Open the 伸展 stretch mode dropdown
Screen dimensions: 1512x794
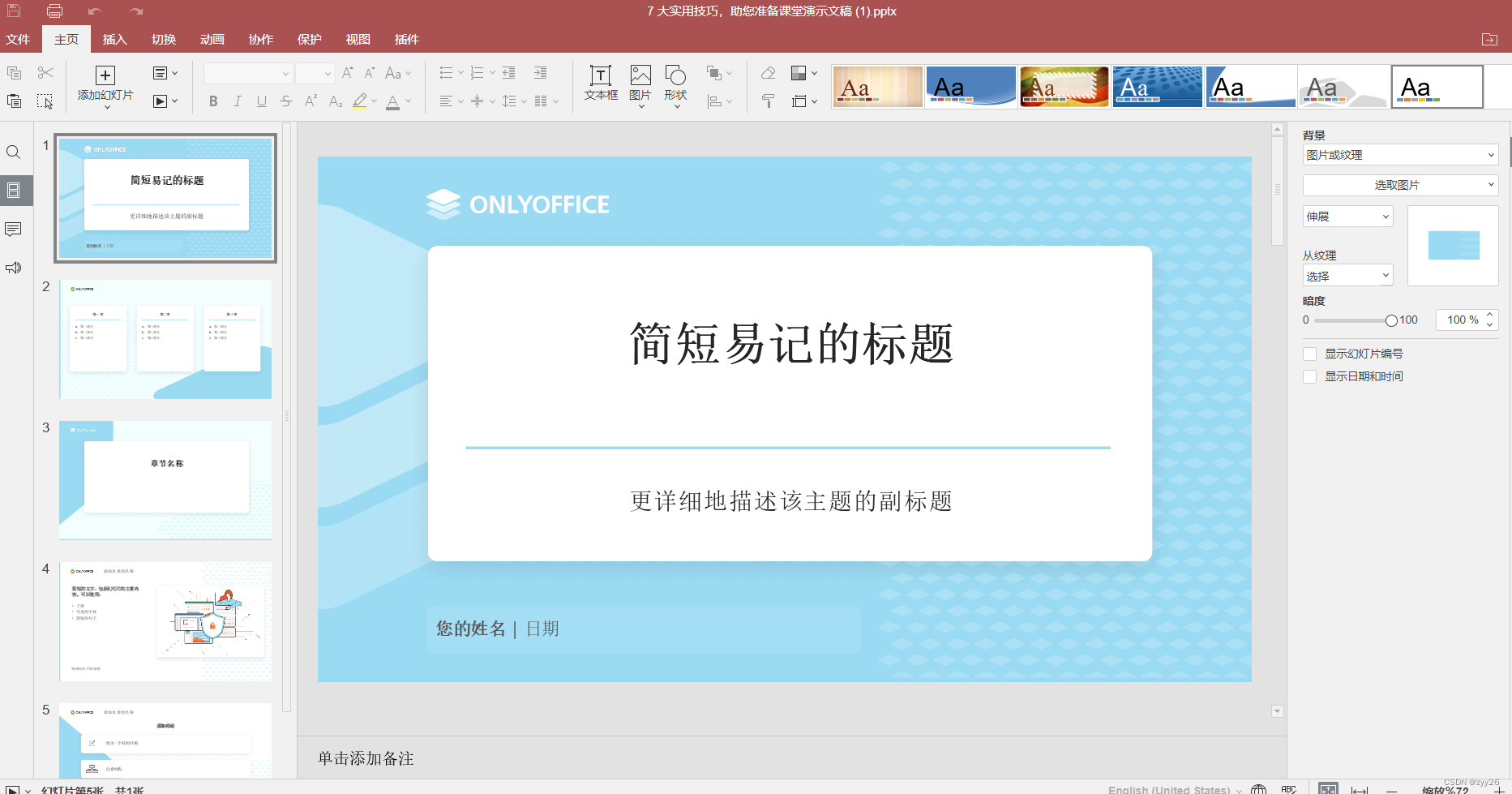(x=1347, y=217)
